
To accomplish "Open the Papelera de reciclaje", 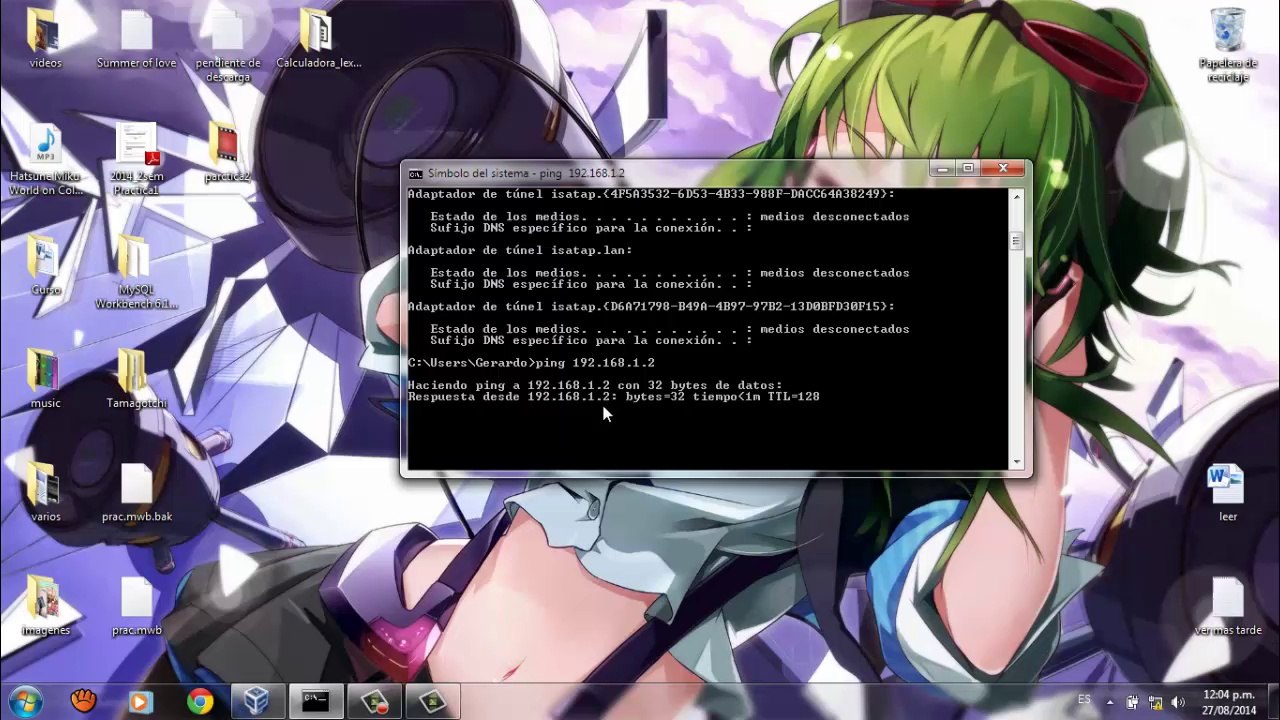I will (x=1228, y=46).
